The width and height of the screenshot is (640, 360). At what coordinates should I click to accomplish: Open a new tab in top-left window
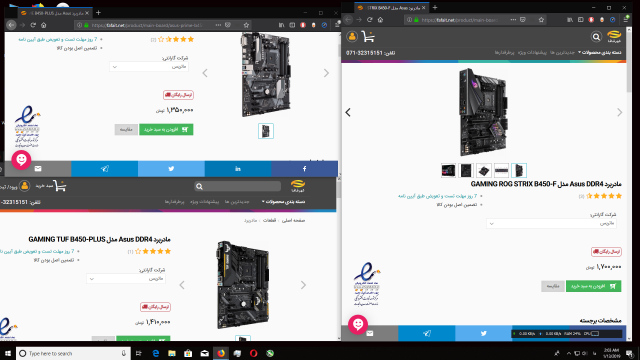[x=98, y=13]
